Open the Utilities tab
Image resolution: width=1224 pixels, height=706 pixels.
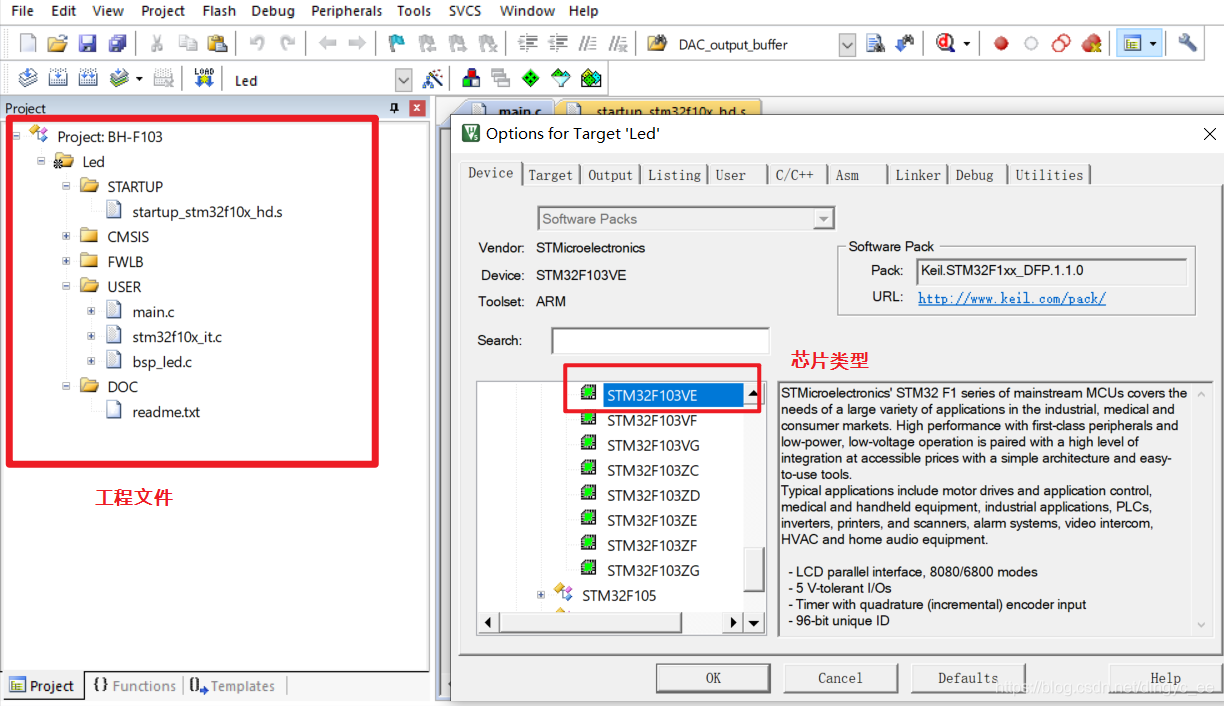click(x=1049, y=175)
